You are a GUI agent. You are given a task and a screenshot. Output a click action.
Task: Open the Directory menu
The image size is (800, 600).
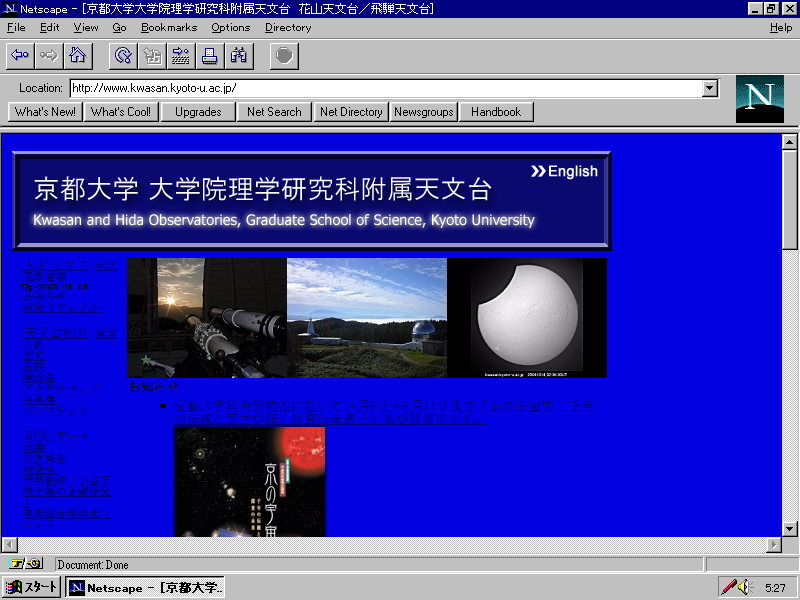point(288,28)
